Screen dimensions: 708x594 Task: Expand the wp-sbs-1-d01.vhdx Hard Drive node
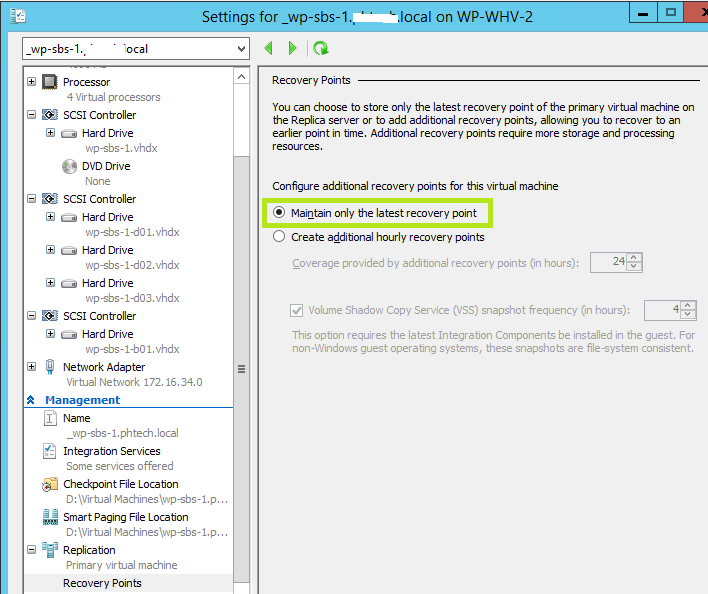pos(51,217)
